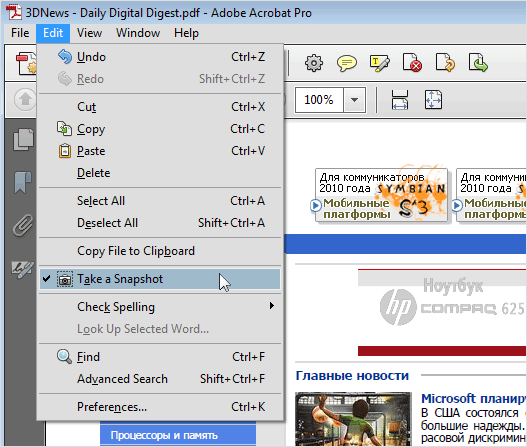Click the Ctrl+K shortcut text in menu

pyautogui.click(x=248, y=407)
